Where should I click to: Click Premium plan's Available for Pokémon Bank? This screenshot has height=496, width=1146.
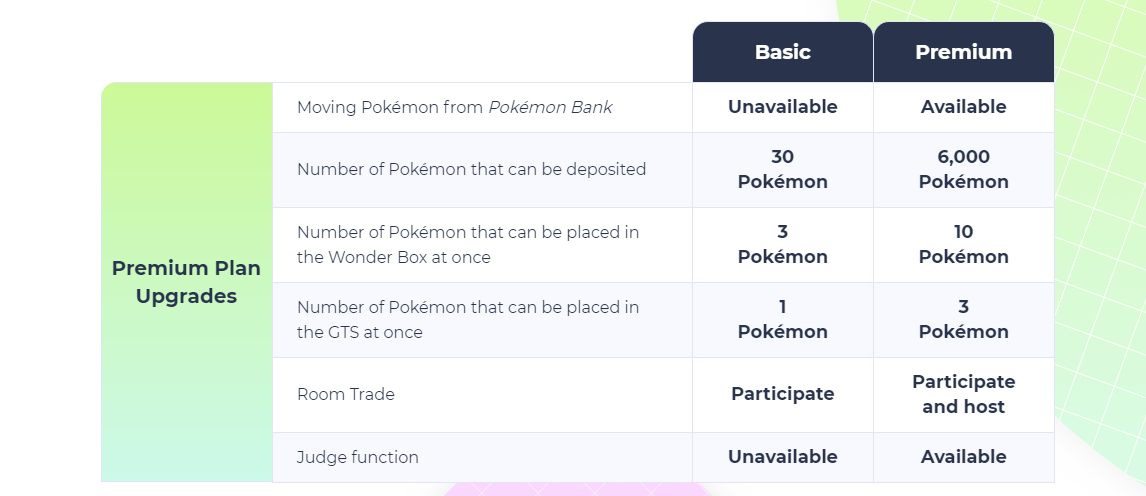(x=964, y=107)
